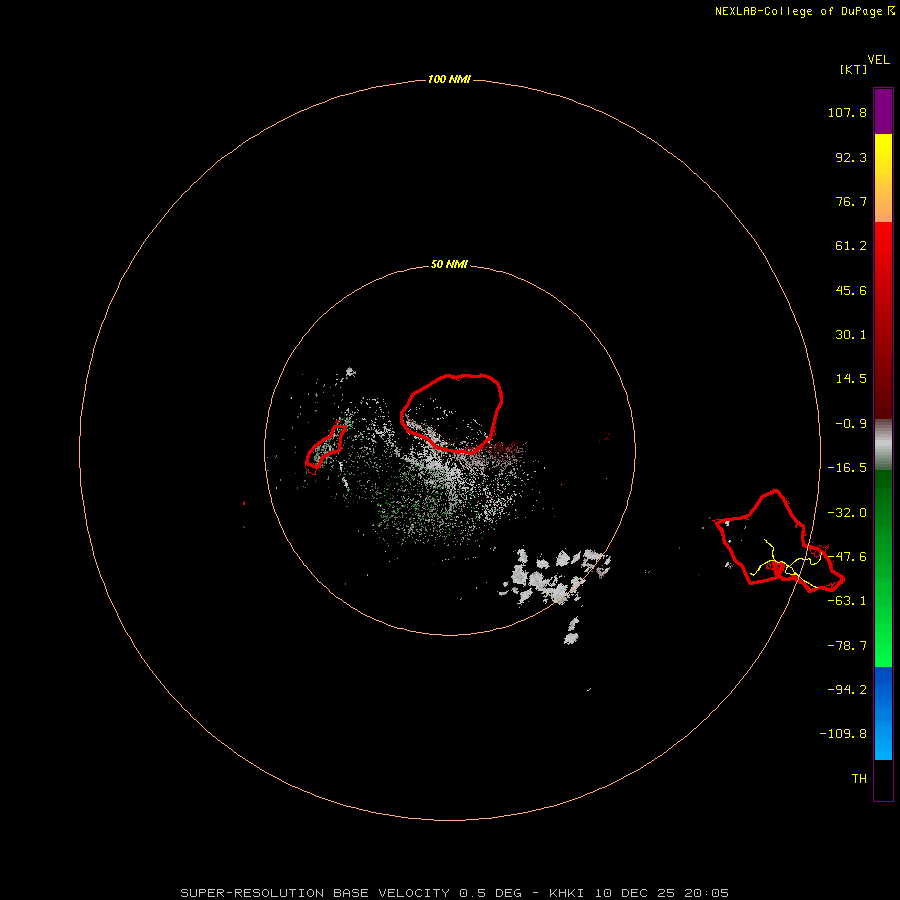900x900 pixels.
Task: Click the 76.7 legend value
Action: (x=851, y=201)
